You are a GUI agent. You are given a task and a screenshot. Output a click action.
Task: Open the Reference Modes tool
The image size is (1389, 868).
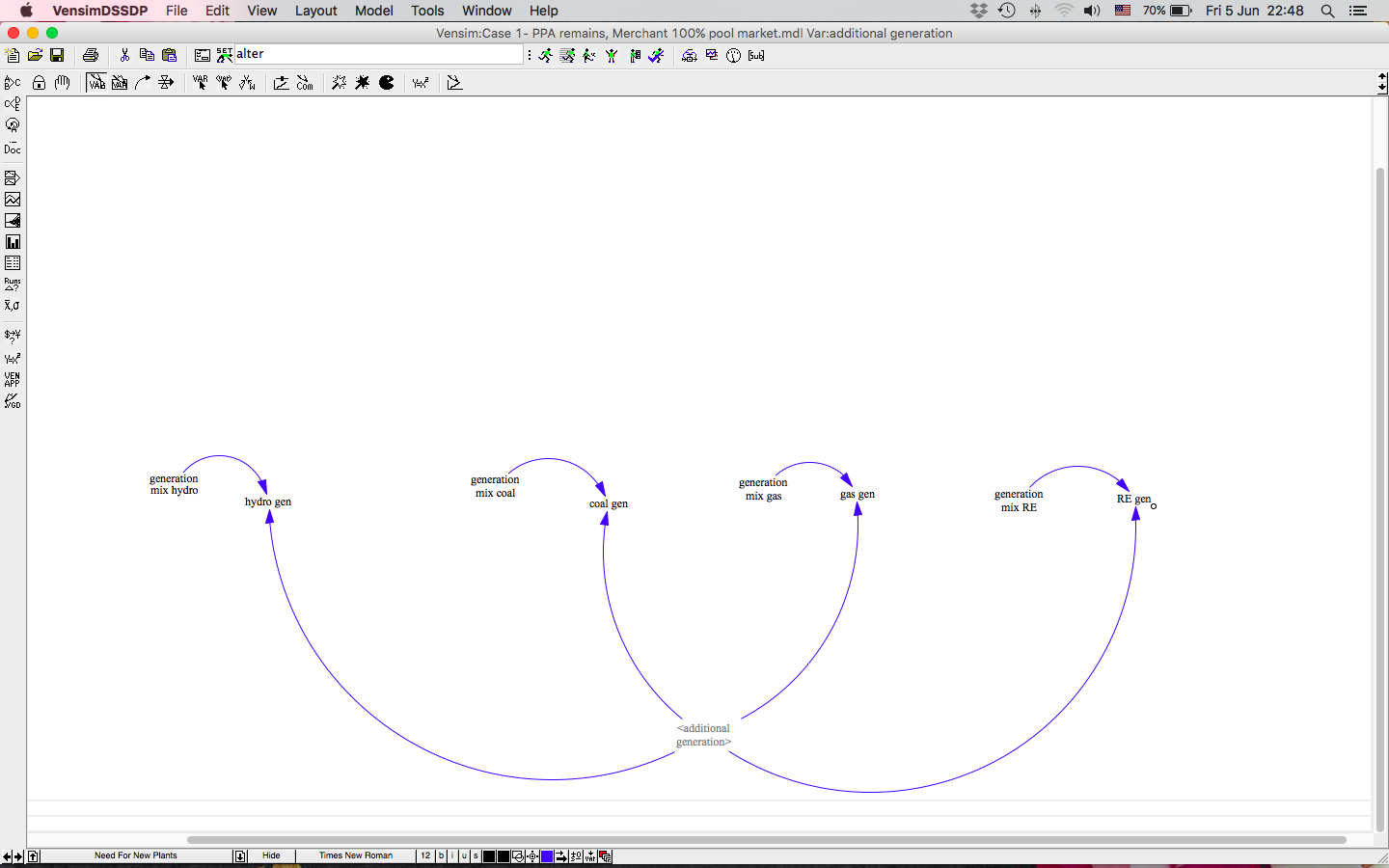454,83
